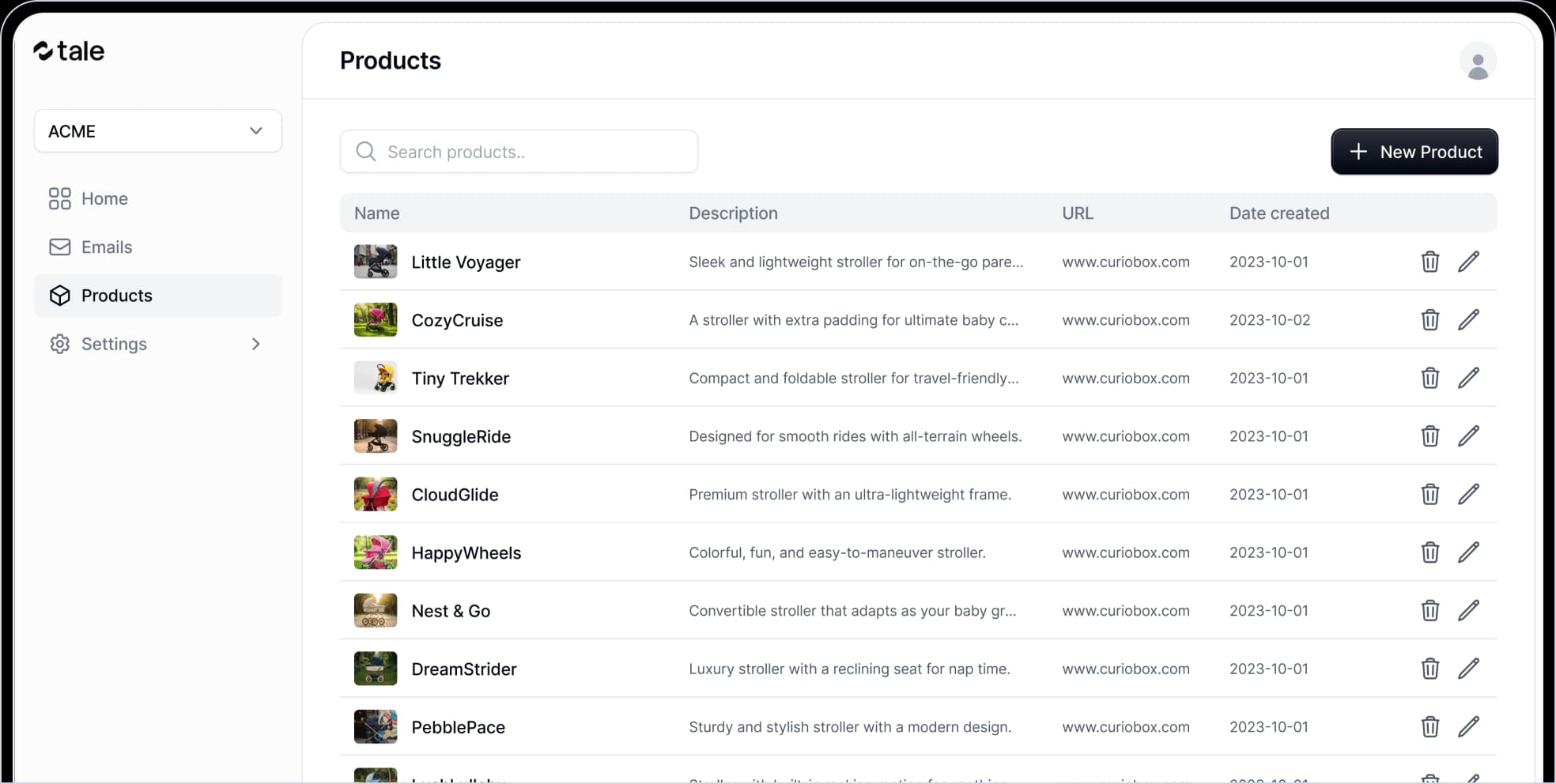1556x784 pixels.
Task: Open the URL in CozyCruise row
Action: (x=1126, y=320)
